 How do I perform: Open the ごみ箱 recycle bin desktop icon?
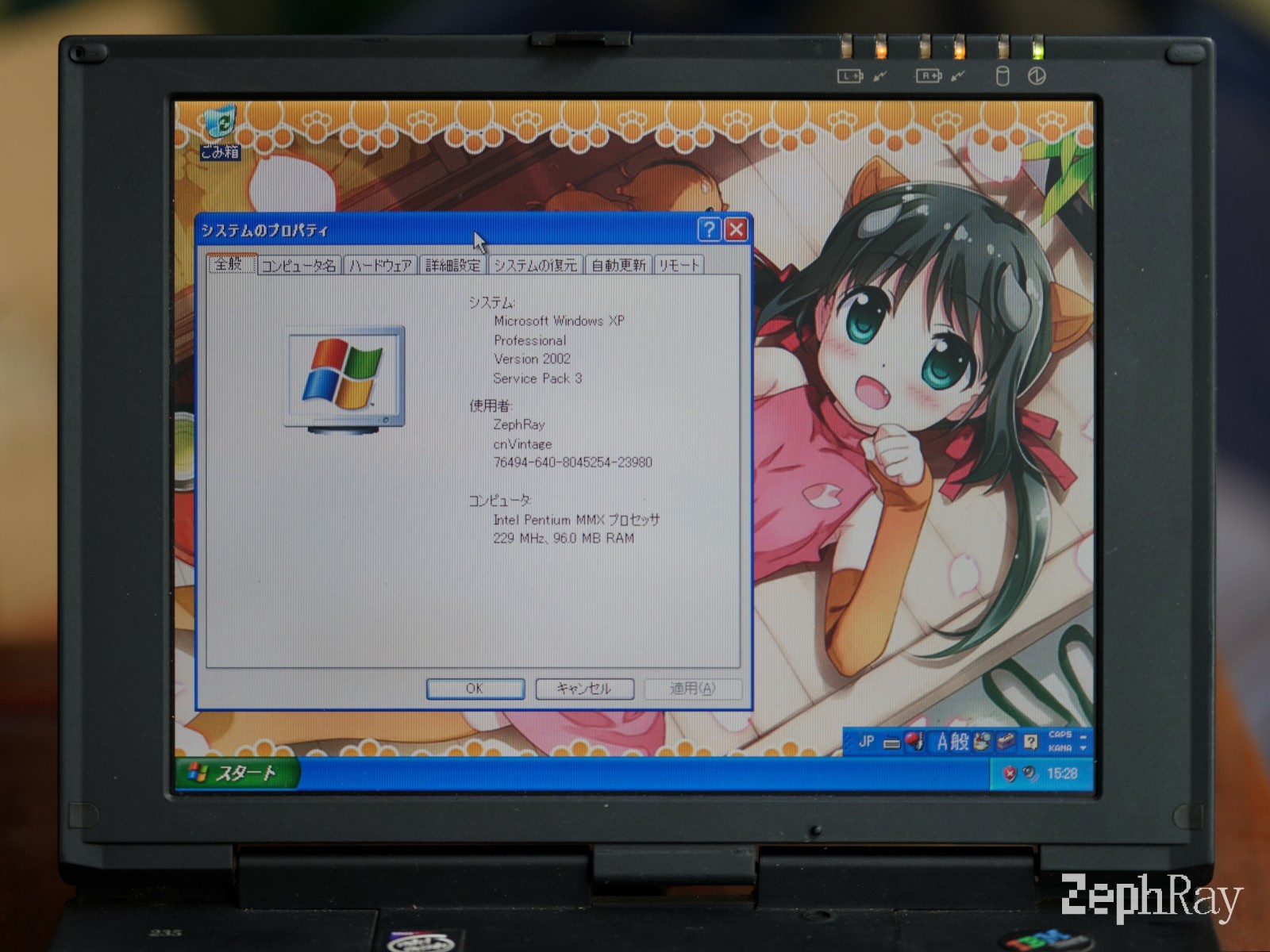pyautogui.click(x=219, y=131)
